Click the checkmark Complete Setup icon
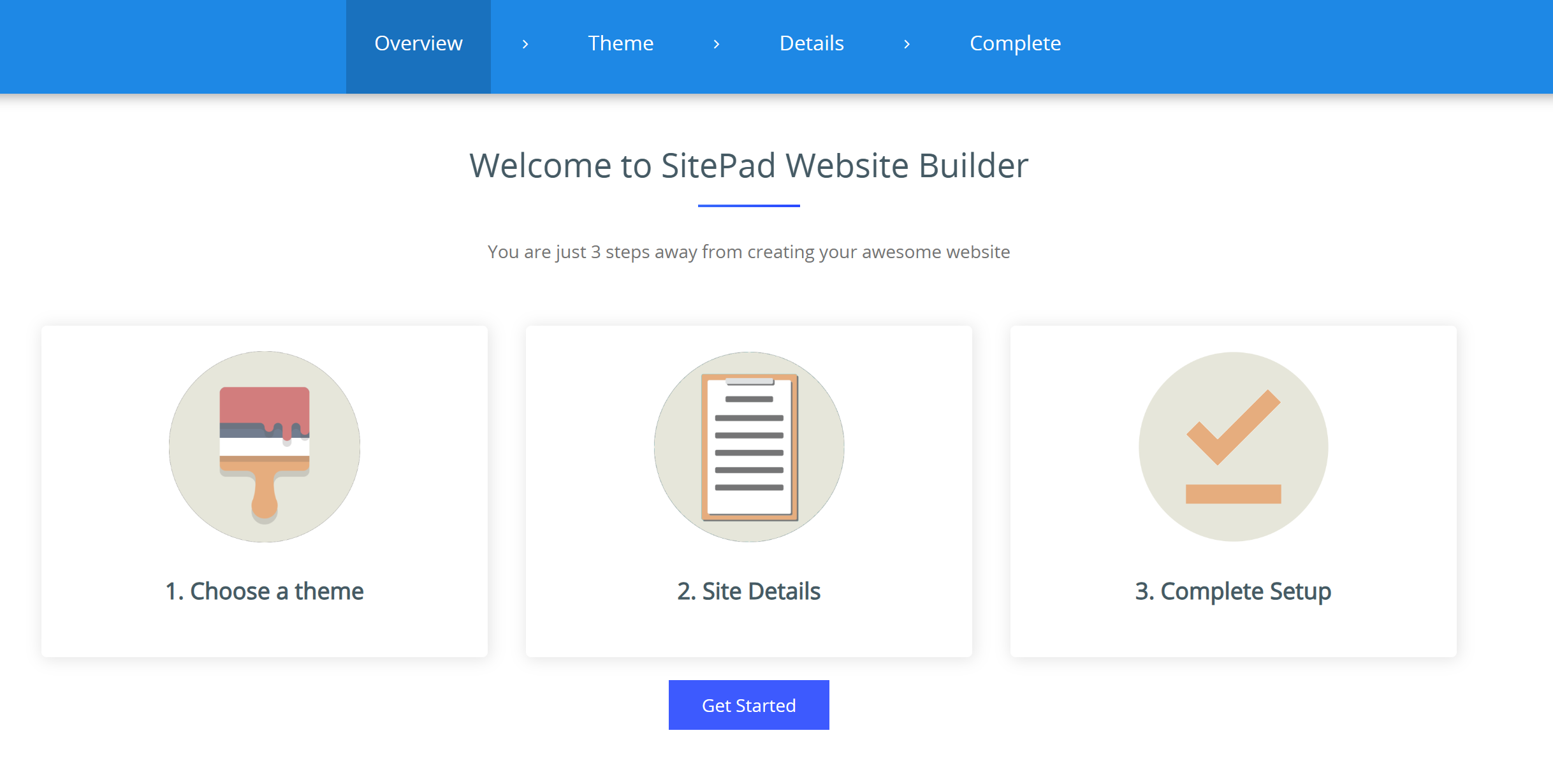This screenshot has width=1553, height=784. pyautogui.click(x=1234, y=447)
